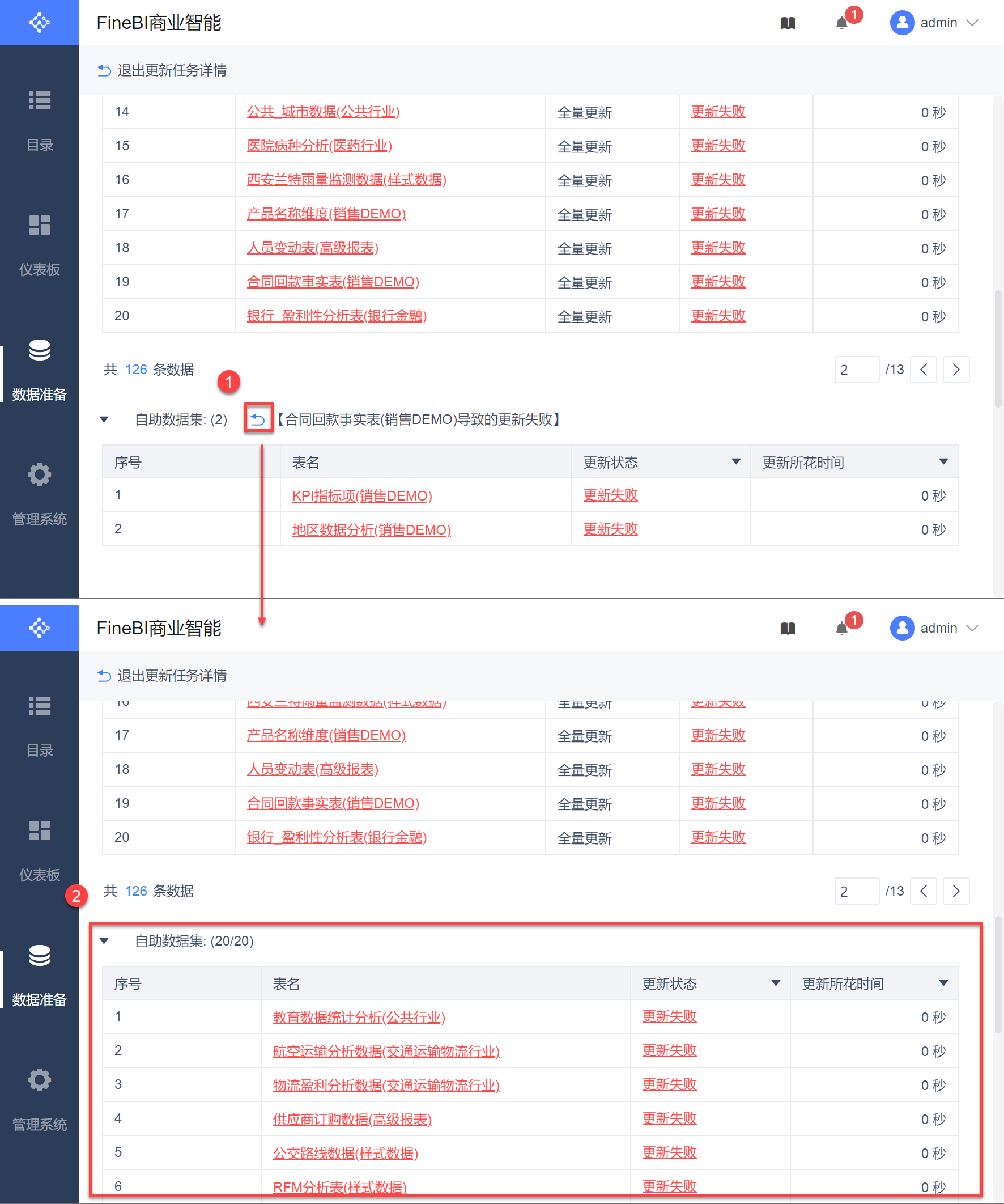This screenshot has height=1204, width=1004.
Task: Open 更新所花时间 filter in 自助数据集 (2) table
Action: click(x=943, y=461)
